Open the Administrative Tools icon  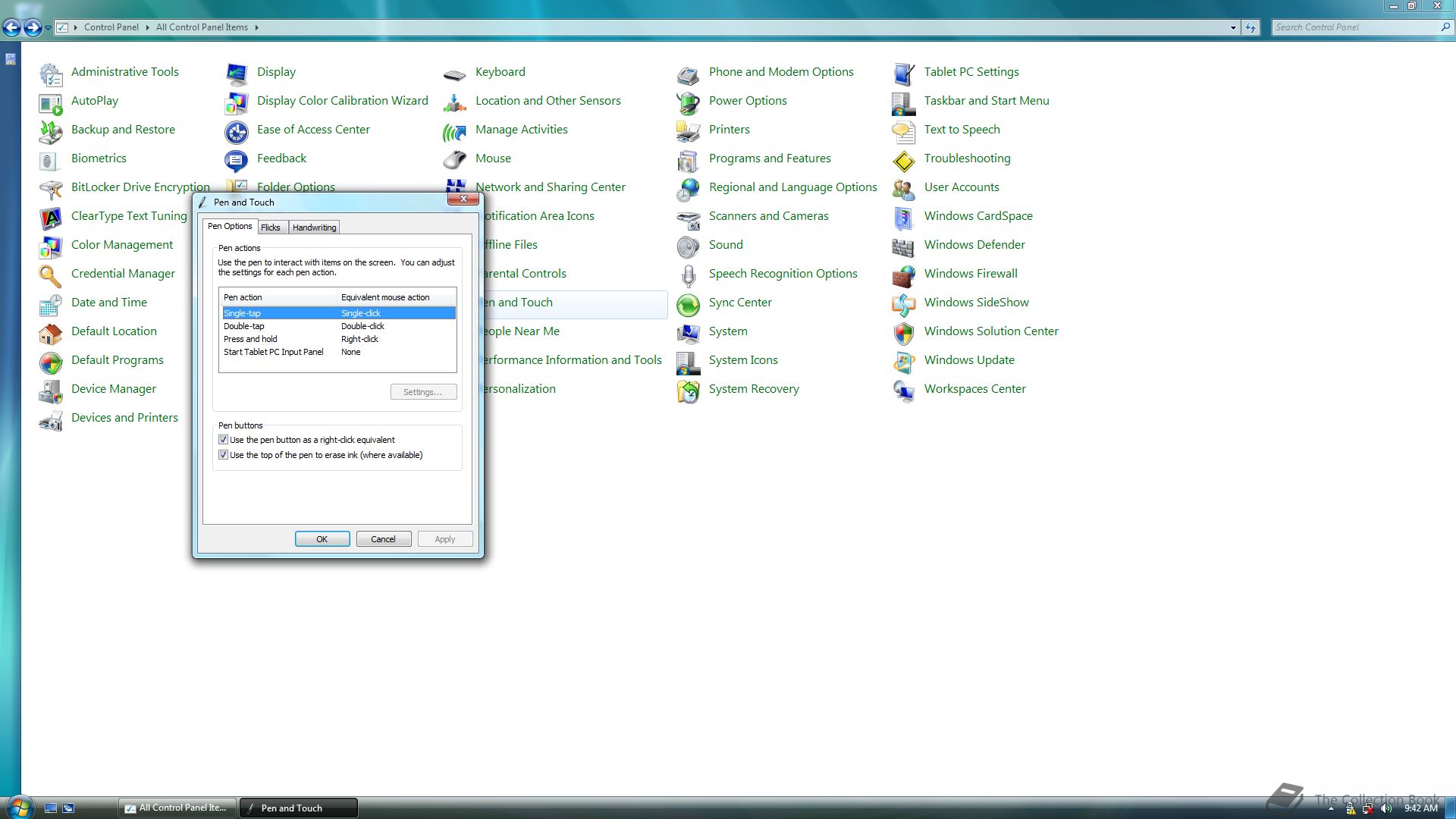51,74
